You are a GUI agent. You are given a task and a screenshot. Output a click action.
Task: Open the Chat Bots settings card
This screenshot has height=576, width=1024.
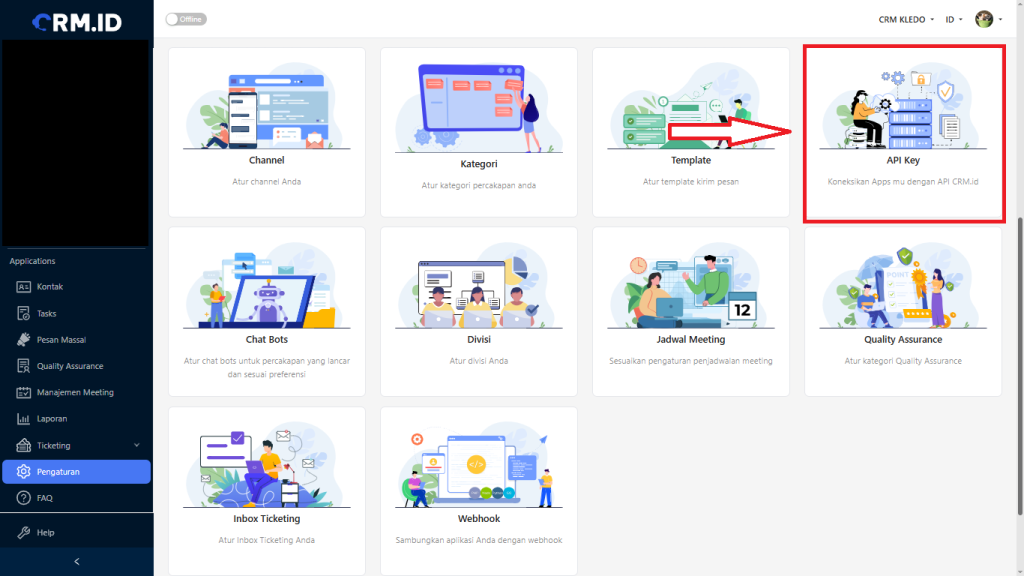pyautogui.click(x=266, y=312)
